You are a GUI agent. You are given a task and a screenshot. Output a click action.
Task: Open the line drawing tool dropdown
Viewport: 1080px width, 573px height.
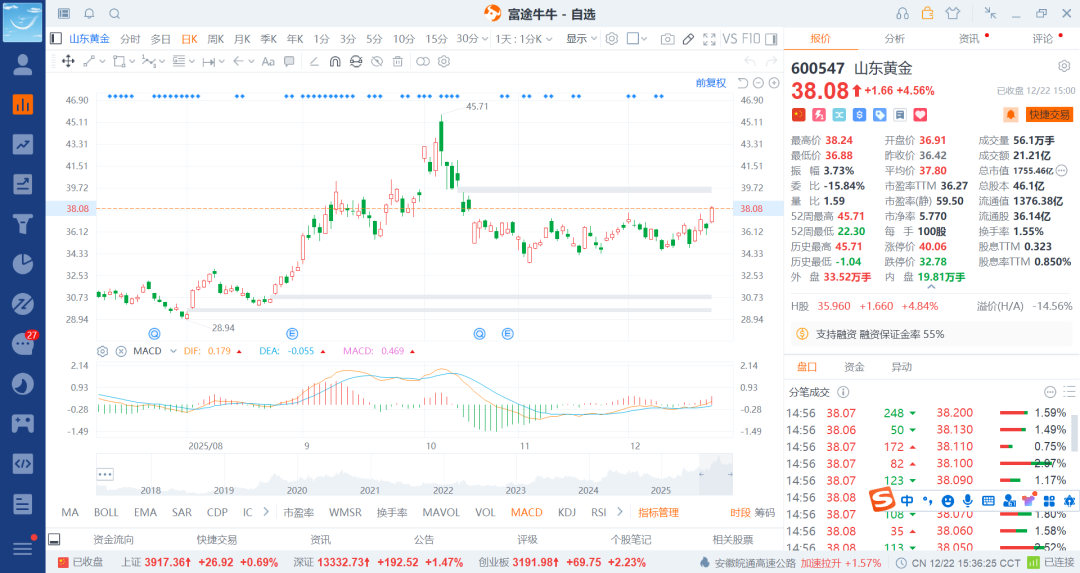pyautogui.click(x=94, y=61)
